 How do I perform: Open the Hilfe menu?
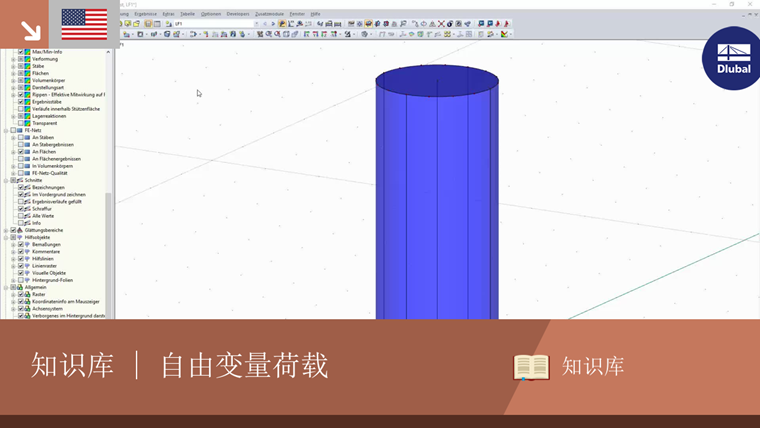pos(316,14)
